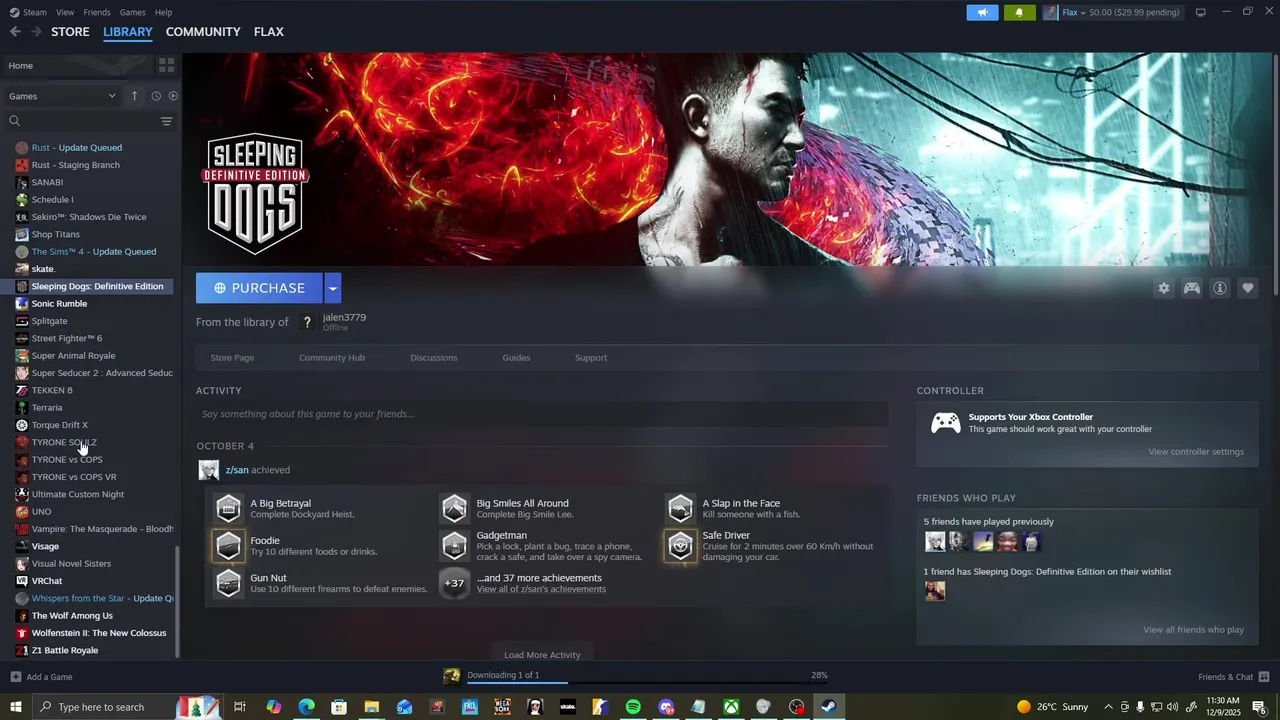The width and height of the screenshot is (1280, 720).
Task: Open the Help menu
Action: (163, 12)
